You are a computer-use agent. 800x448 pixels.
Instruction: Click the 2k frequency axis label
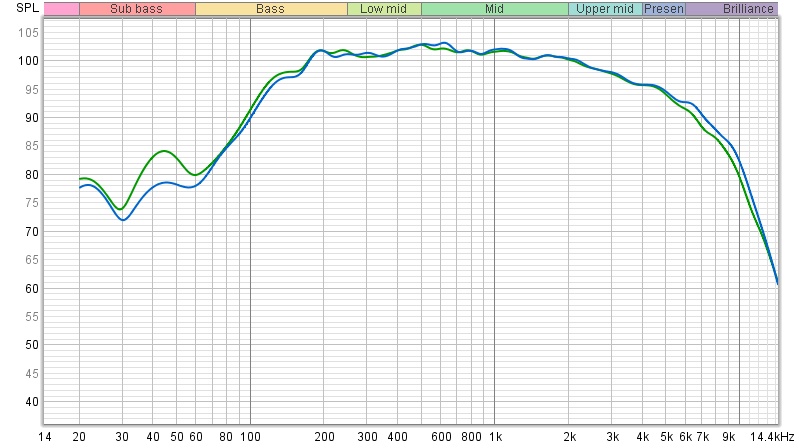pyautogui.click(x=570, y=437)
